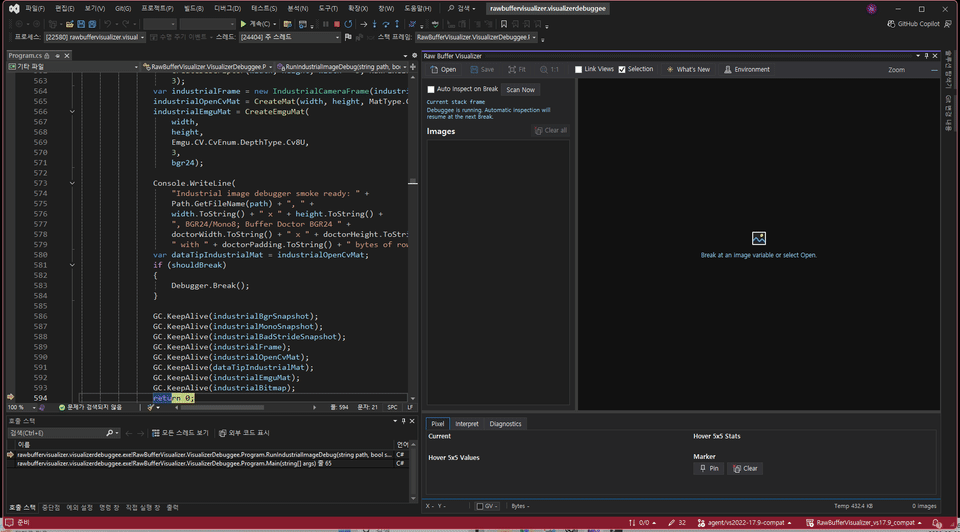Click the Save All icon in toolbar
The height and width of the screenshot is (532, 960).
pyautogui.click(x=92, y=24)
